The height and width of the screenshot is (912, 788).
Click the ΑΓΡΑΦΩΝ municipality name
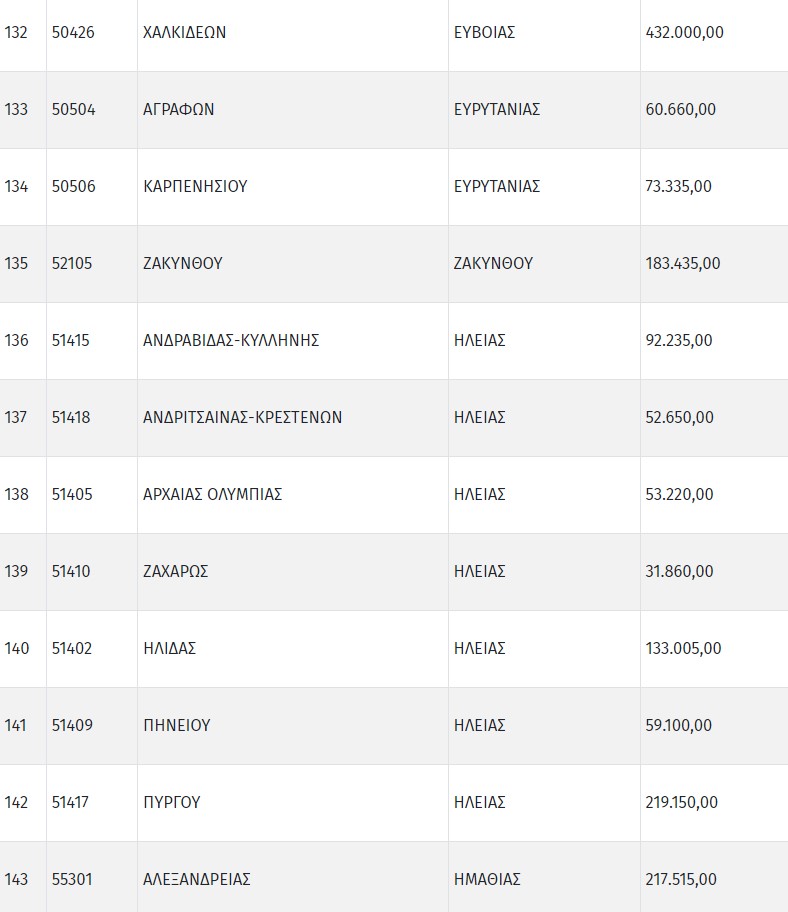[179, 109]
